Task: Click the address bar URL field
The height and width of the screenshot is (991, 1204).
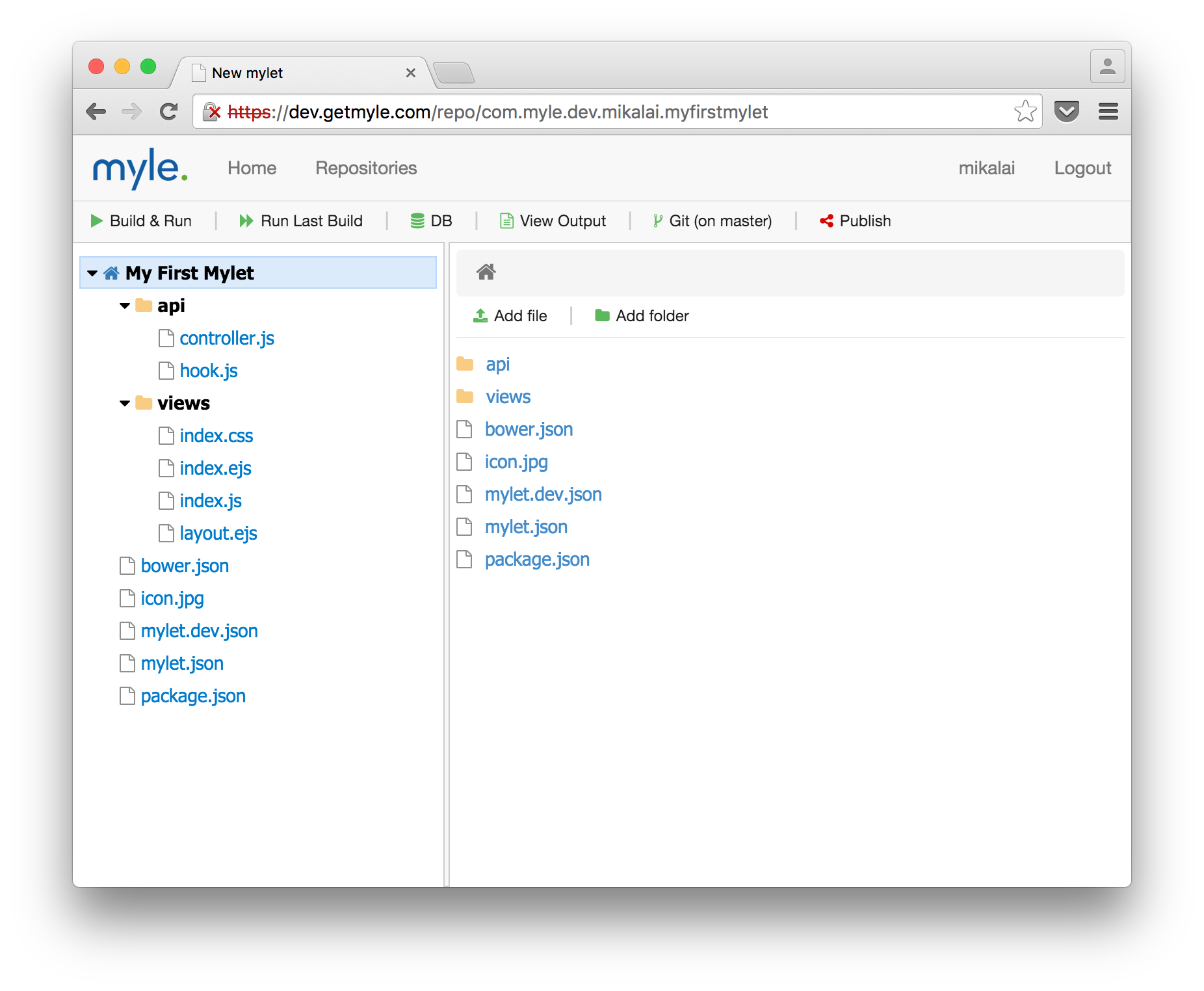Action: 618,112
